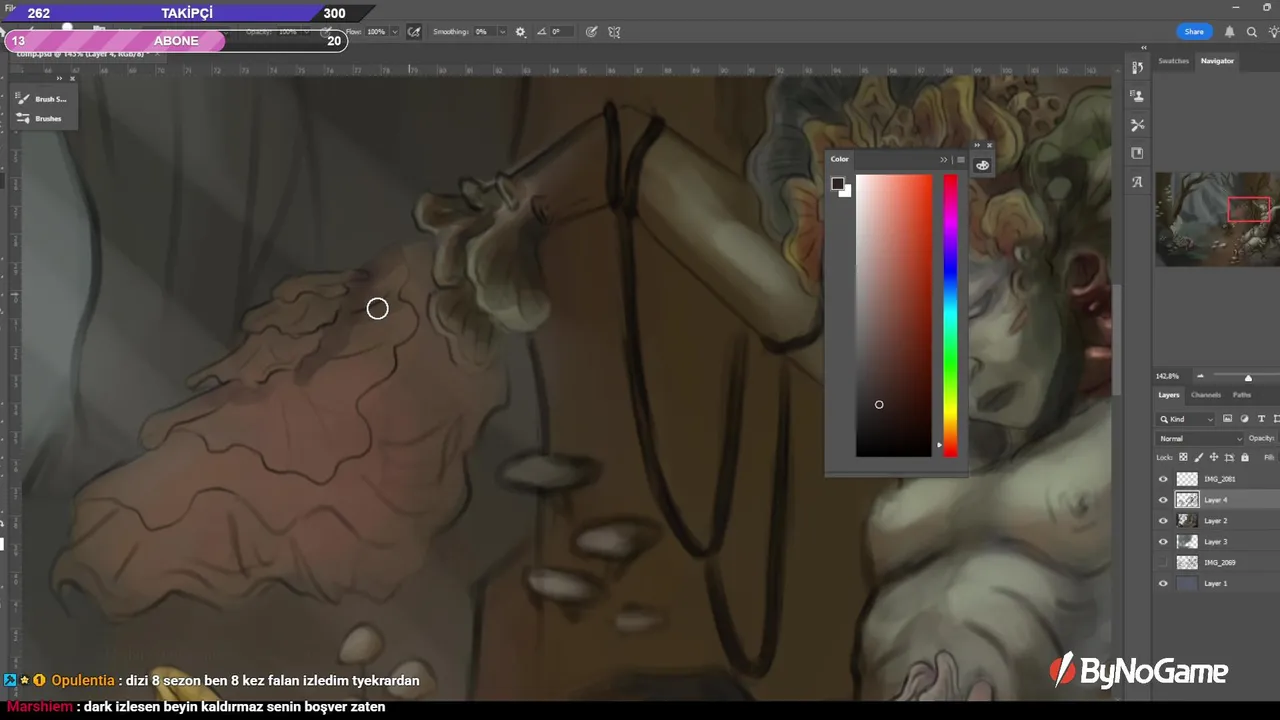Open smoothing options gear
Screen dimensions: 1280x720
coord(520,32)
